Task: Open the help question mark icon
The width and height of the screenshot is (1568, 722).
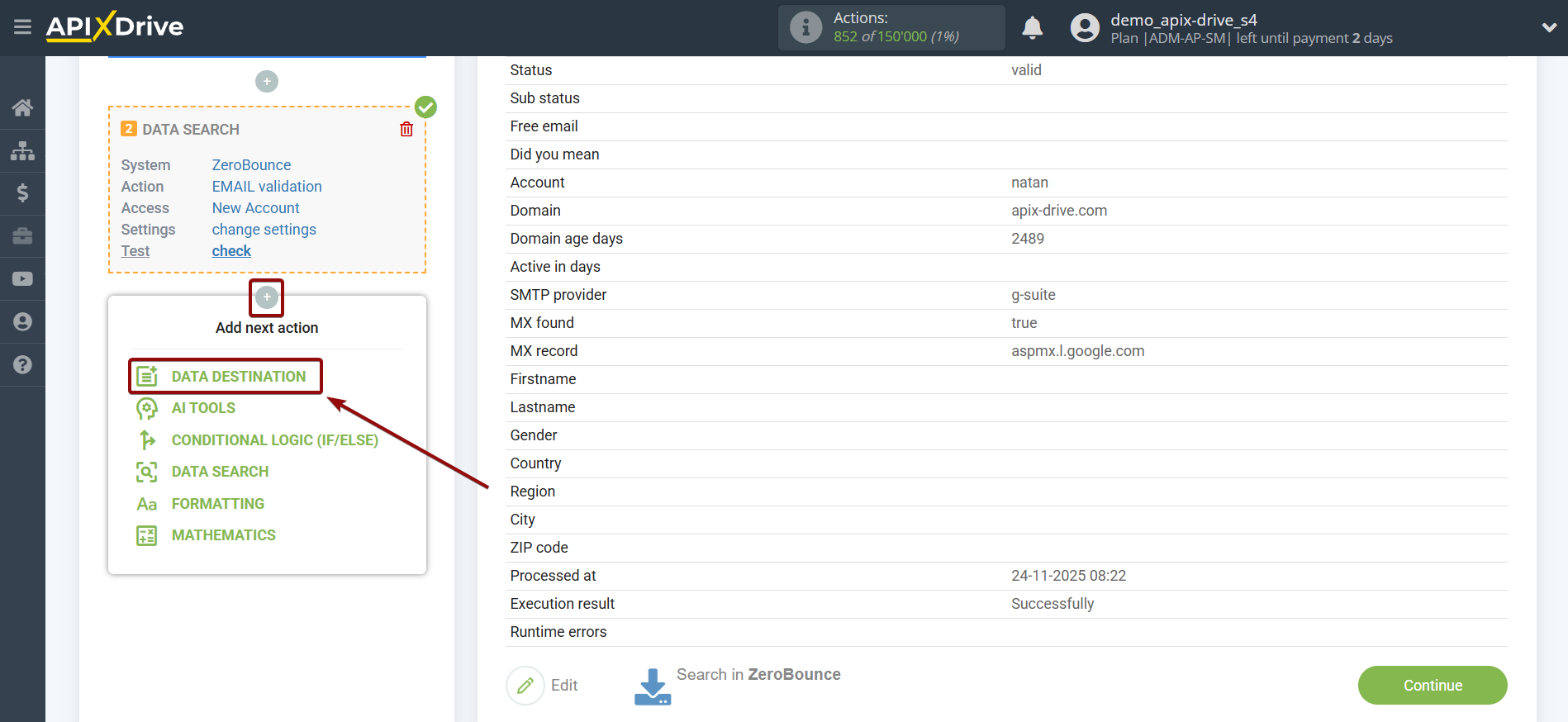Action: [x=22, y=365]
